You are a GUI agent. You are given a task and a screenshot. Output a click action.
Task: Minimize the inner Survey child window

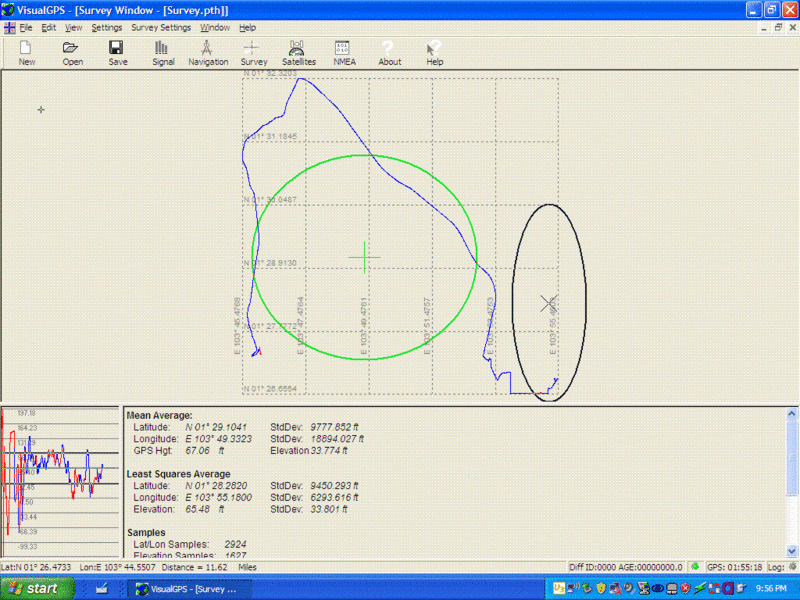pos(764,28)
